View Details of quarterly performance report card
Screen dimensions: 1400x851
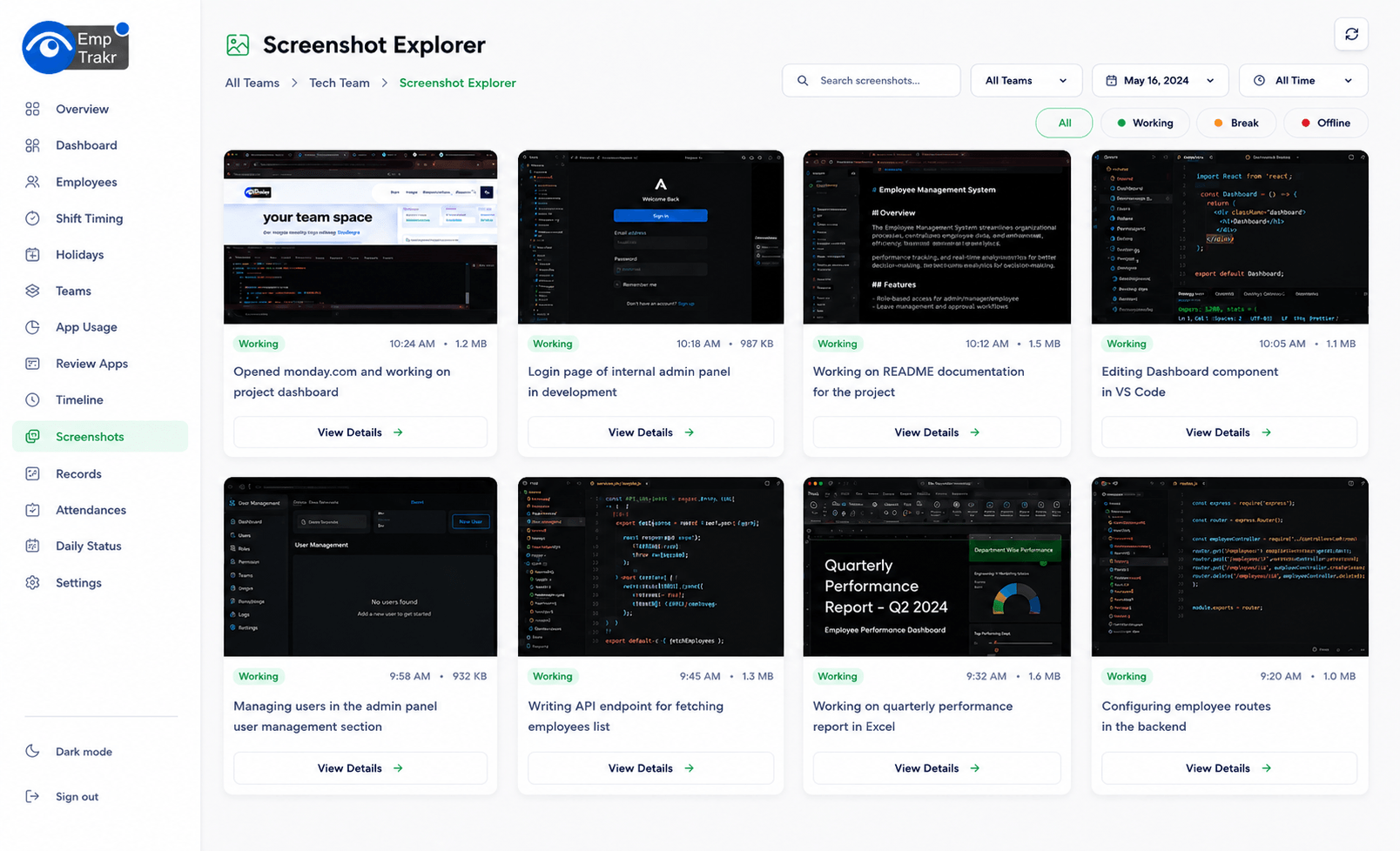click(x=937, y=768)
